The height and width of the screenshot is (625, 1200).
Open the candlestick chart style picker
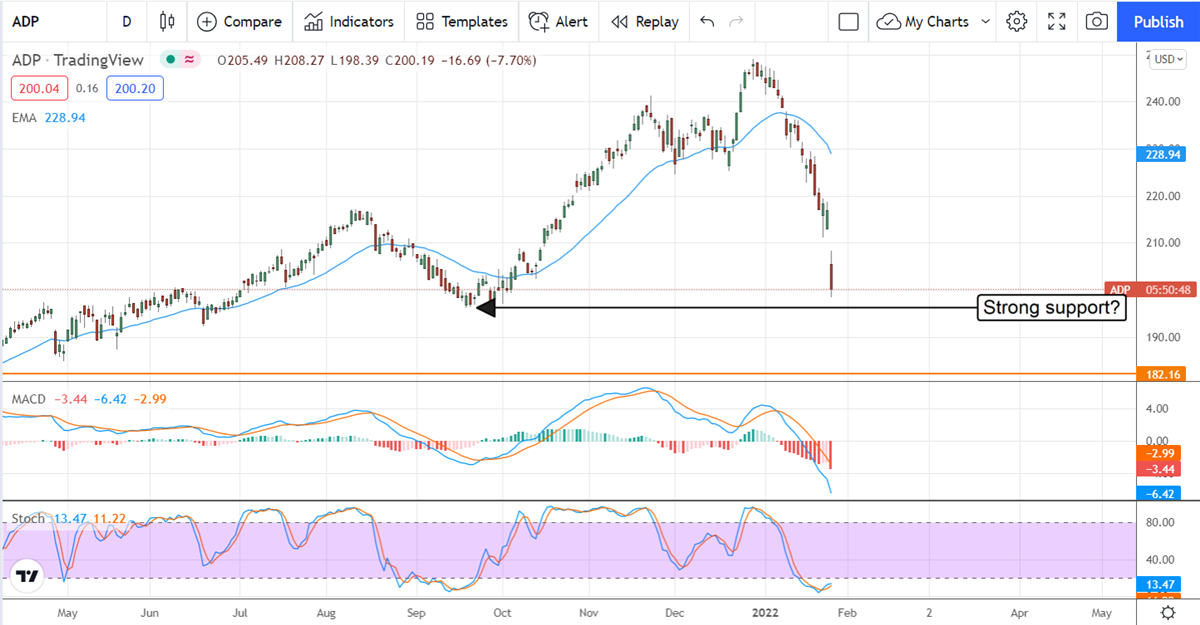pyautogui.click(x=167, y=21)
